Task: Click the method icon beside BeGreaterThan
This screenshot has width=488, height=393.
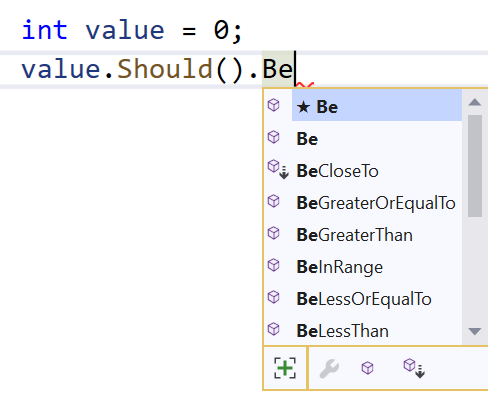Action: [x=274, y=233]
